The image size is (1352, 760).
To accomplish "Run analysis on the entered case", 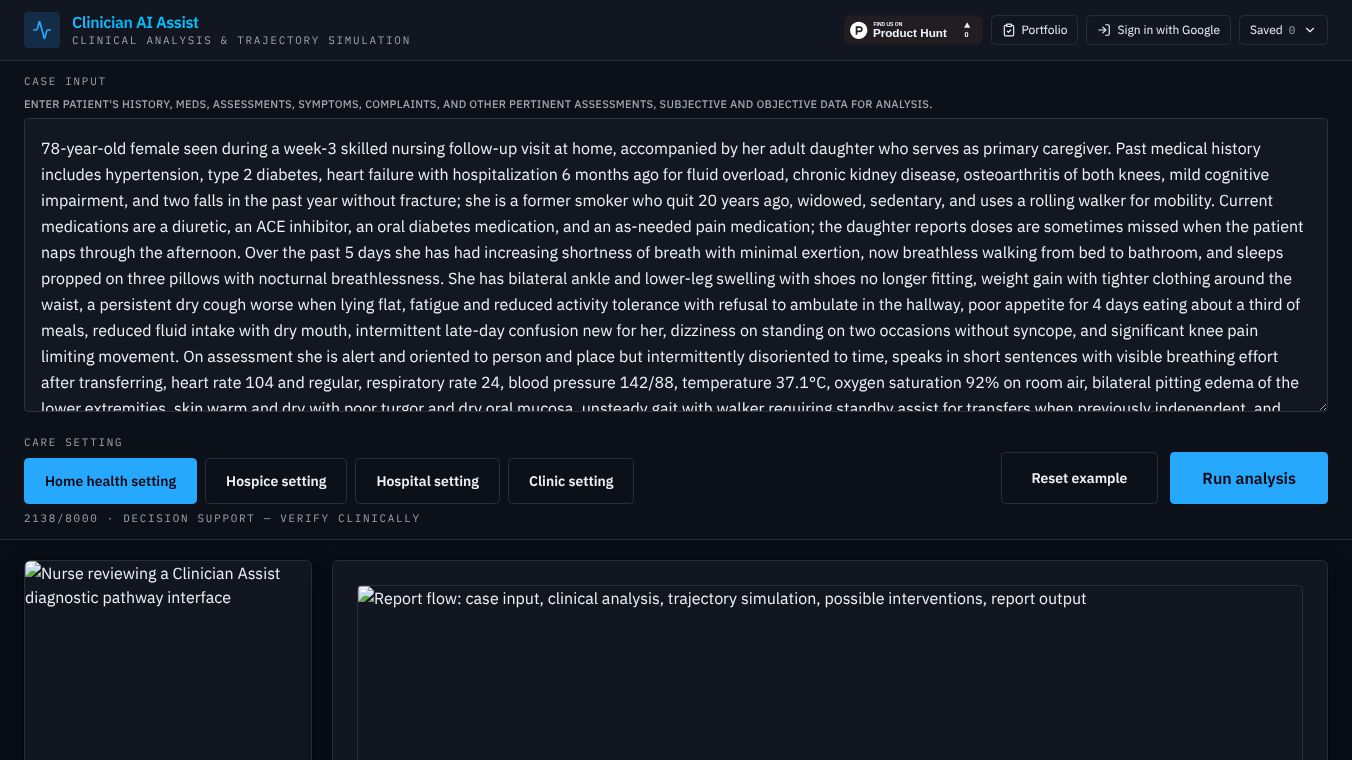I will click(x=1248, y=478).
